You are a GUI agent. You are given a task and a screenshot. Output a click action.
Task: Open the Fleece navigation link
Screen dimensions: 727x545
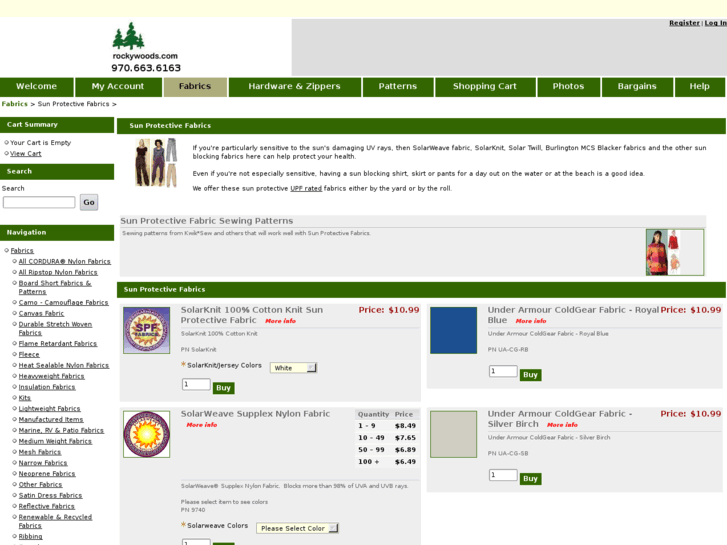tap(29, 354)
